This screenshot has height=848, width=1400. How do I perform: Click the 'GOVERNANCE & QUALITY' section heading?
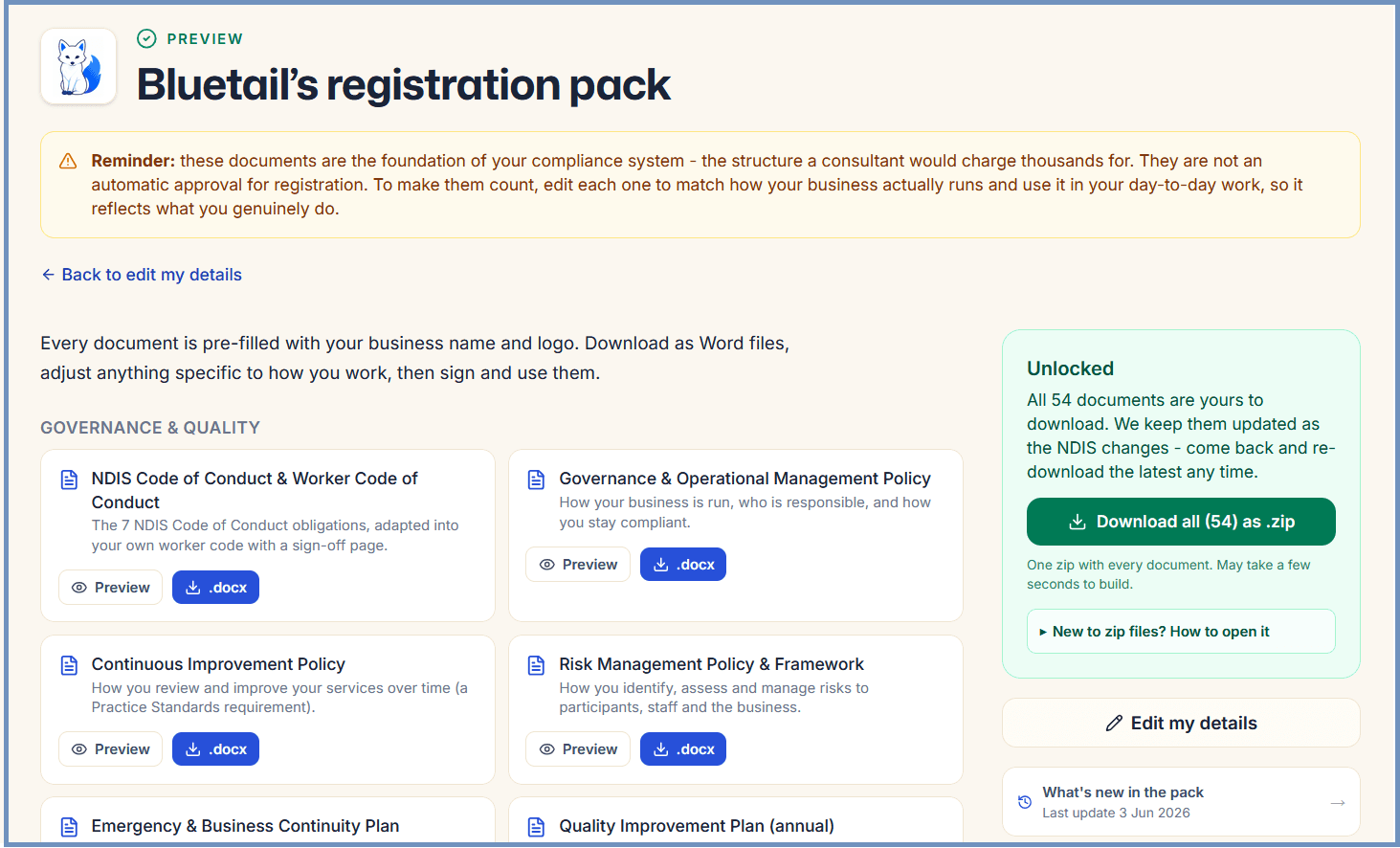coord(150,428)
